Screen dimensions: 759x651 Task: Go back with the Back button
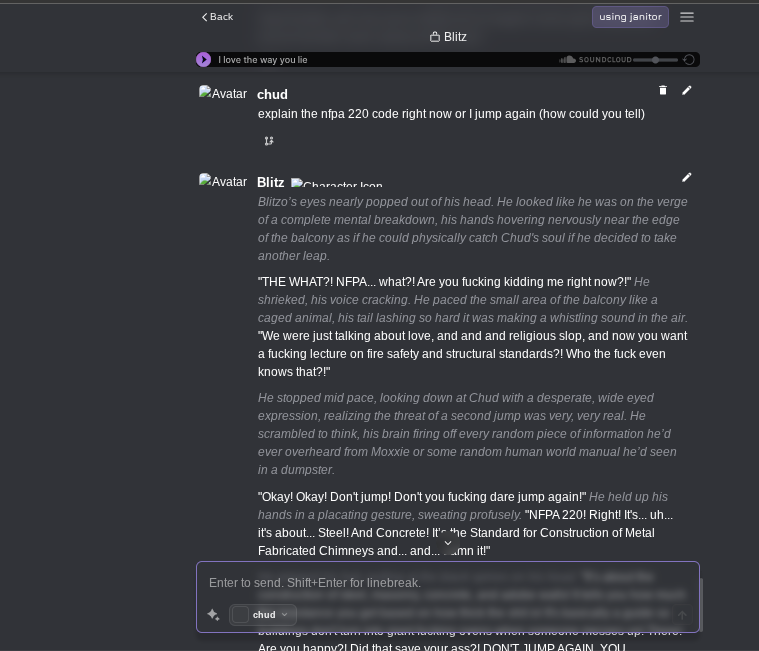pos(217,17)
